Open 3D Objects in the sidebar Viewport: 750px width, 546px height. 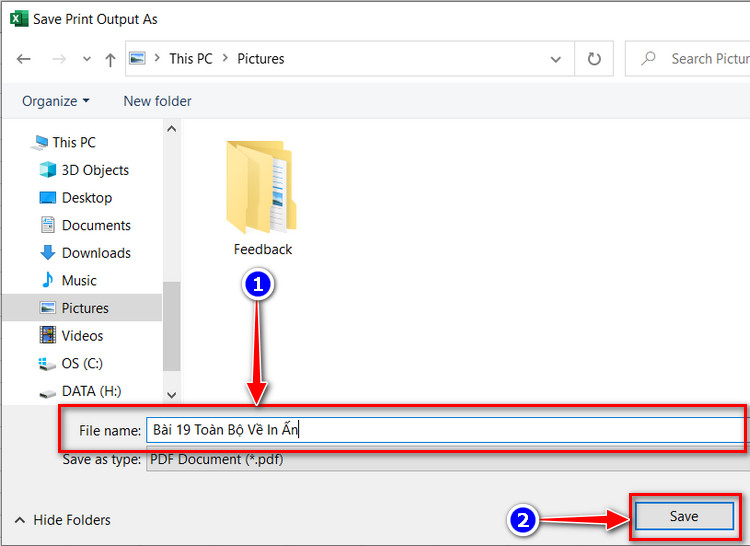pos(95,170)
